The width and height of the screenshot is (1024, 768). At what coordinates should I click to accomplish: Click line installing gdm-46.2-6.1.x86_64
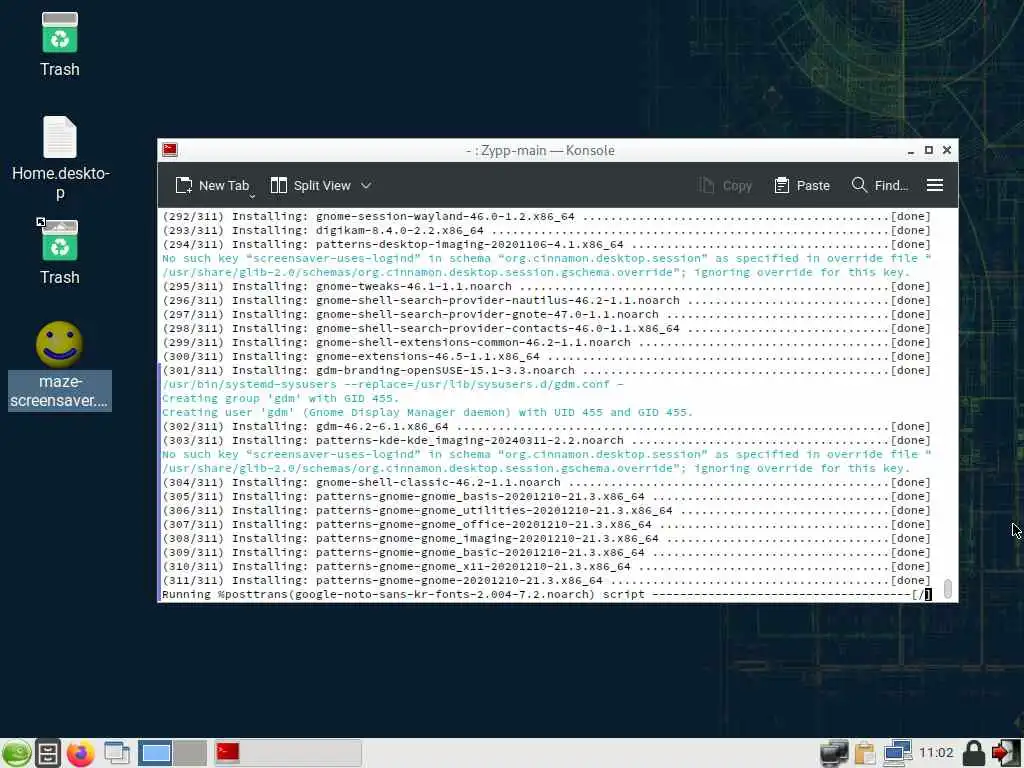tap(546, 426)
